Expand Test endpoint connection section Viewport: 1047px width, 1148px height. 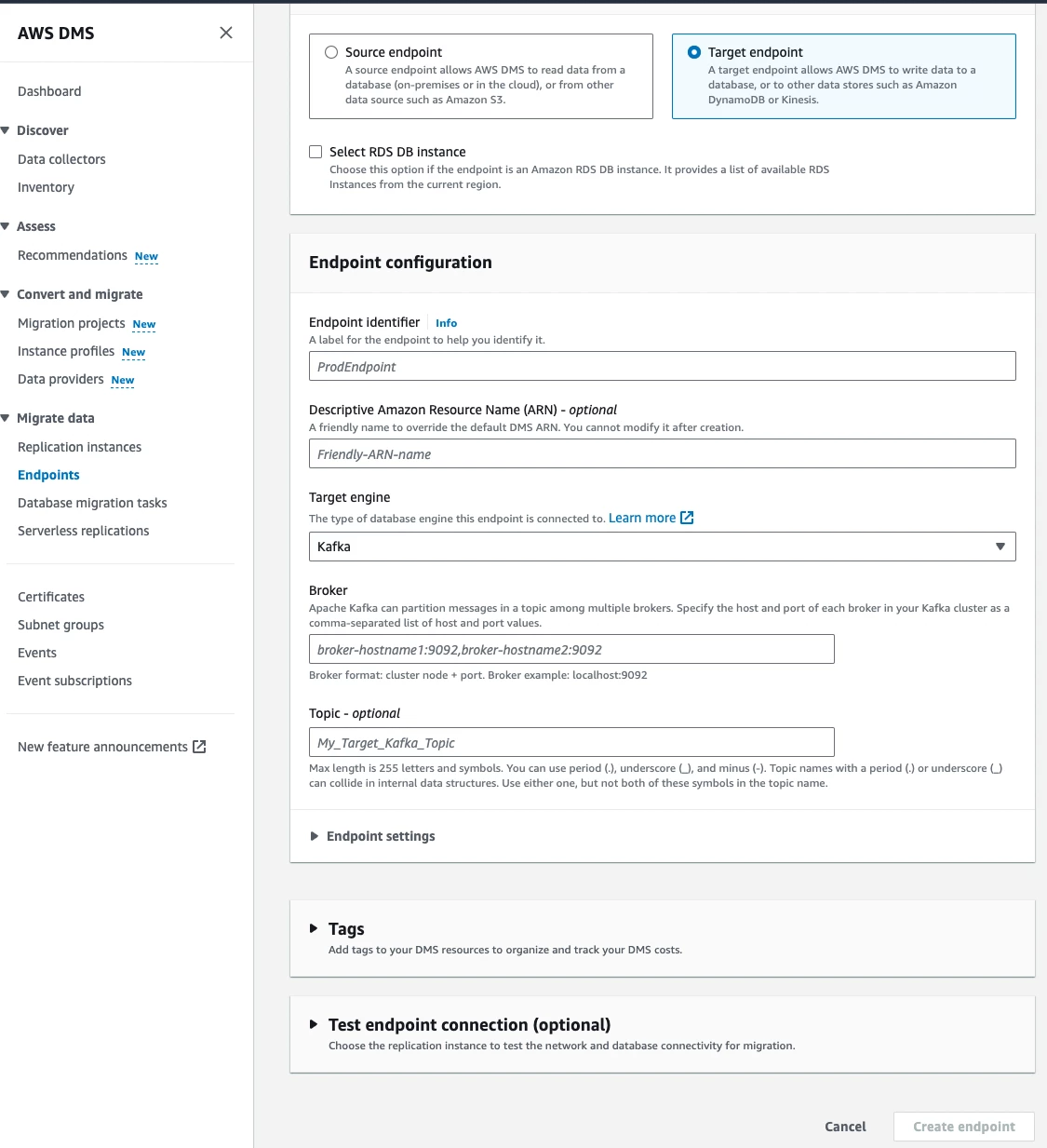tap(314, 1024)
